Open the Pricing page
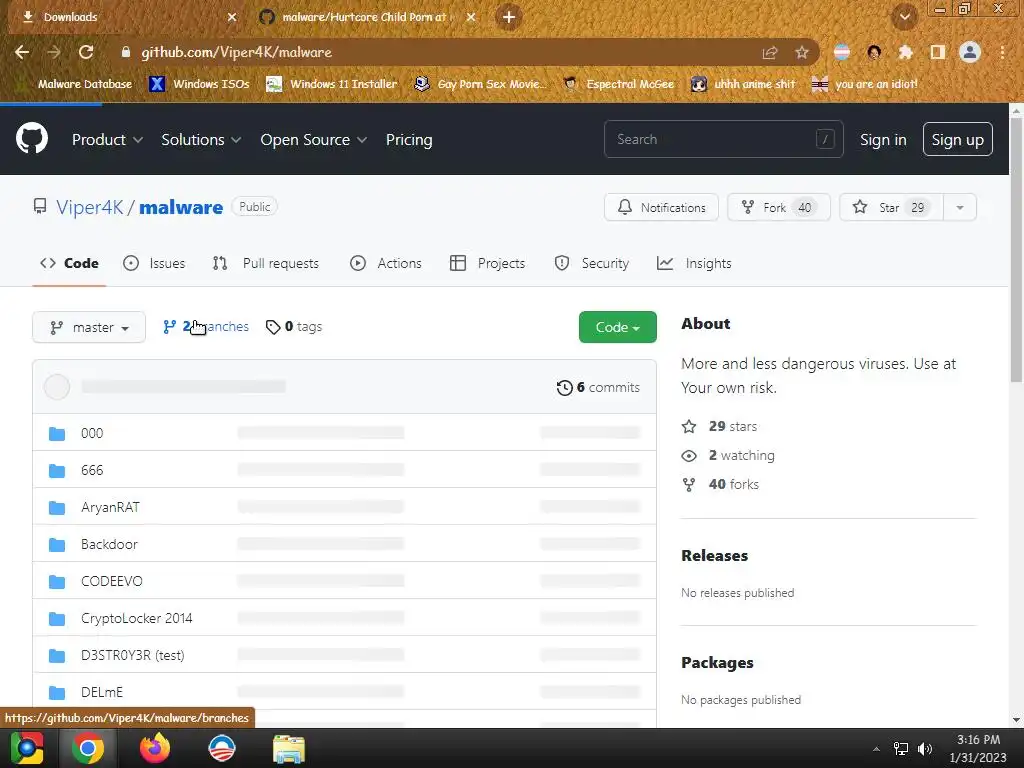The image size is (1024, 768). 409,139
